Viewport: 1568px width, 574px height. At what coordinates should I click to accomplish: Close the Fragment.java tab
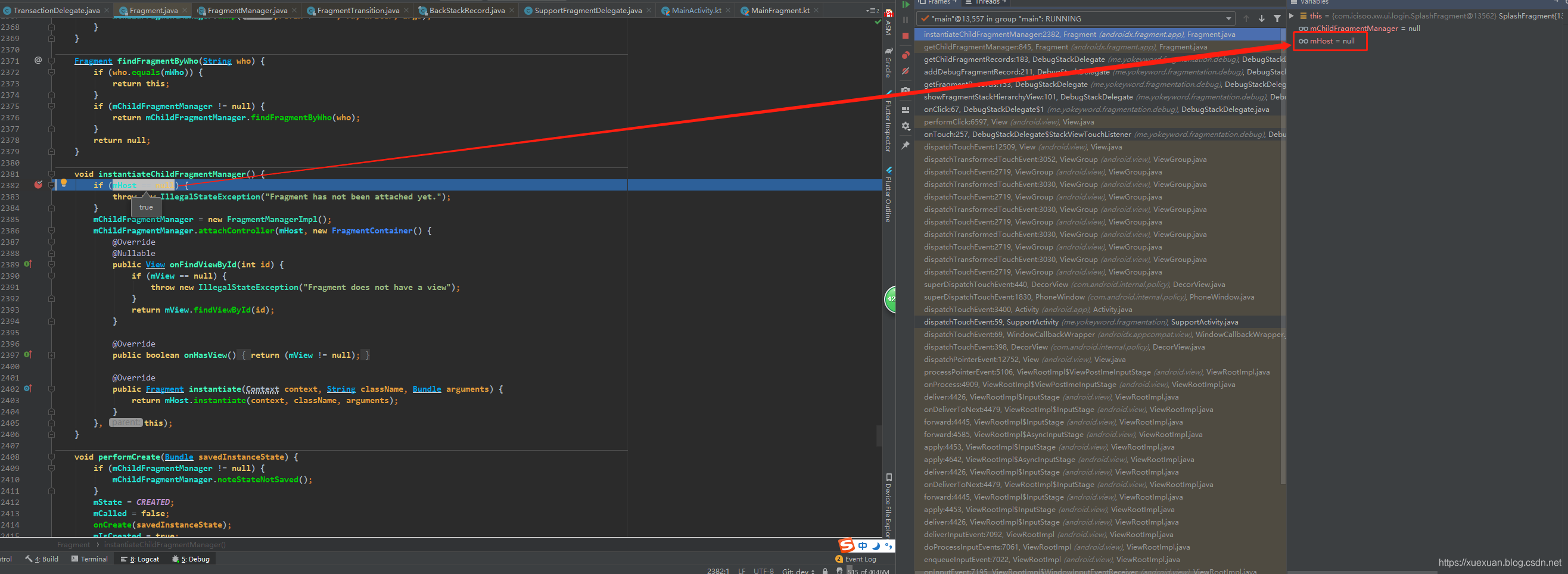tap(185, 10)
